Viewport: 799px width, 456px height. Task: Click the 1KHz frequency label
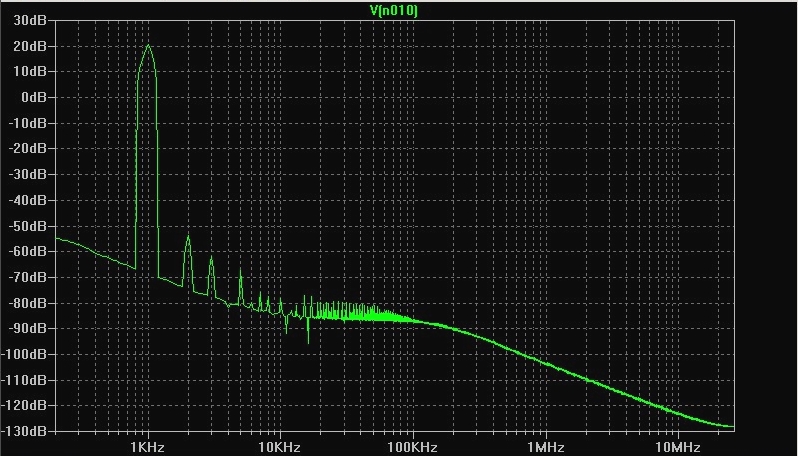(x=147, y=448)
